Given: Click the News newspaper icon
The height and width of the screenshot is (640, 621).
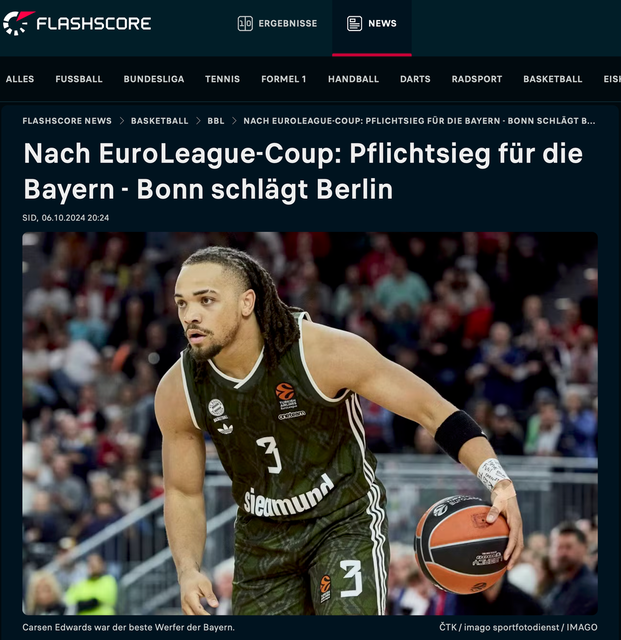Looking at the screenshot, I should (x=354, y=23).
